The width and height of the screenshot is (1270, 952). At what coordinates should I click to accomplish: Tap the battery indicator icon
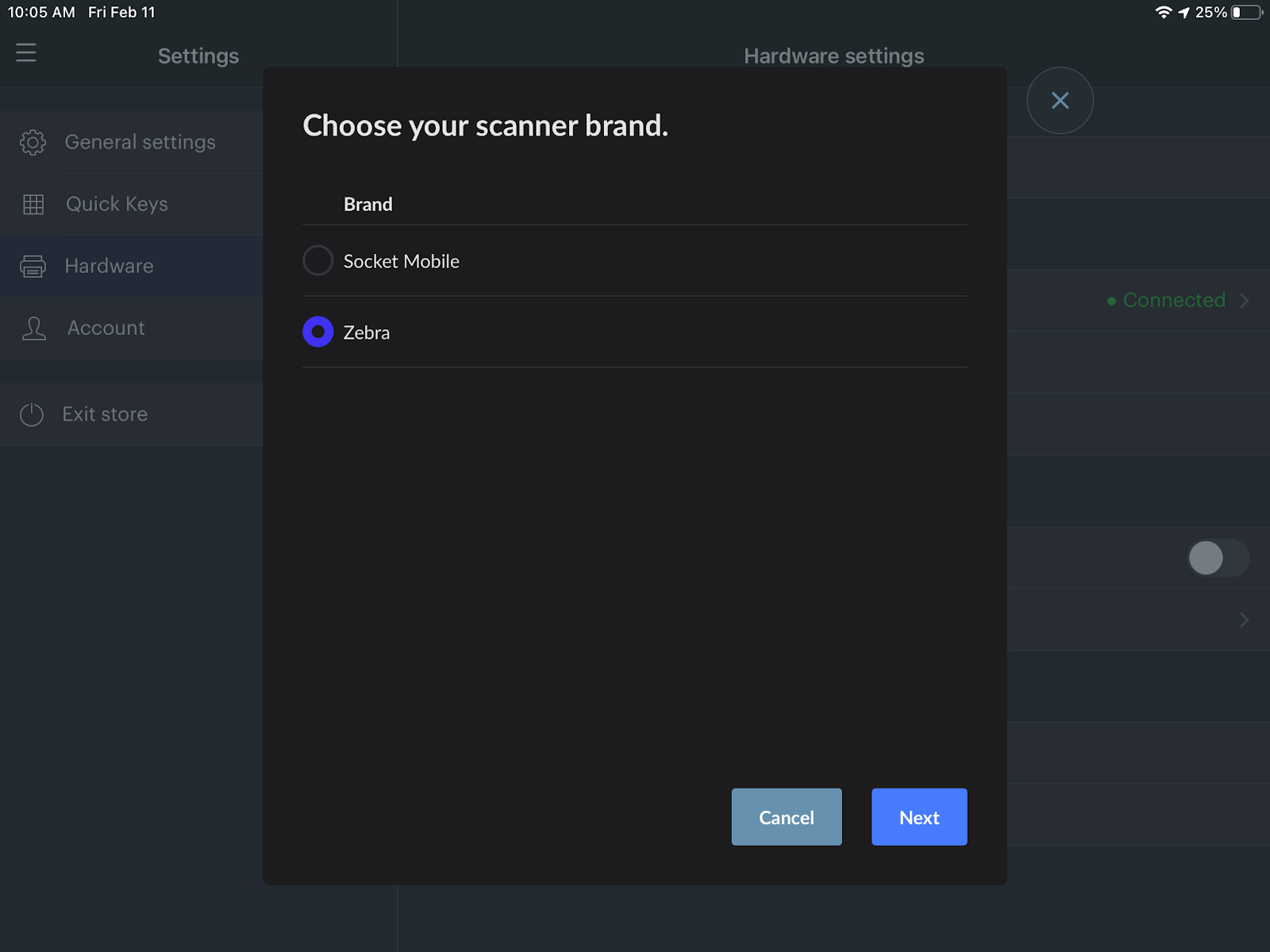click(1246, 13)
